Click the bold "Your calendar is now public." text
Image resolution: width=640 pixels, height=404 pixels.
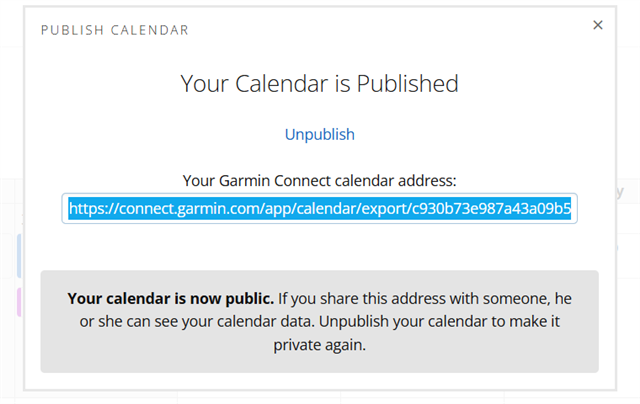pyautogui.click(x=170, y=298)
